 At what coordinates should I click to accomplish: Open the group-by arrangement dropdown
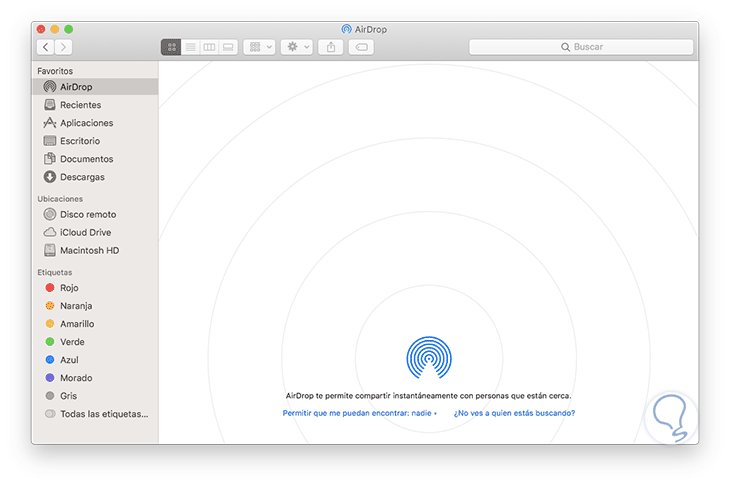259,47
